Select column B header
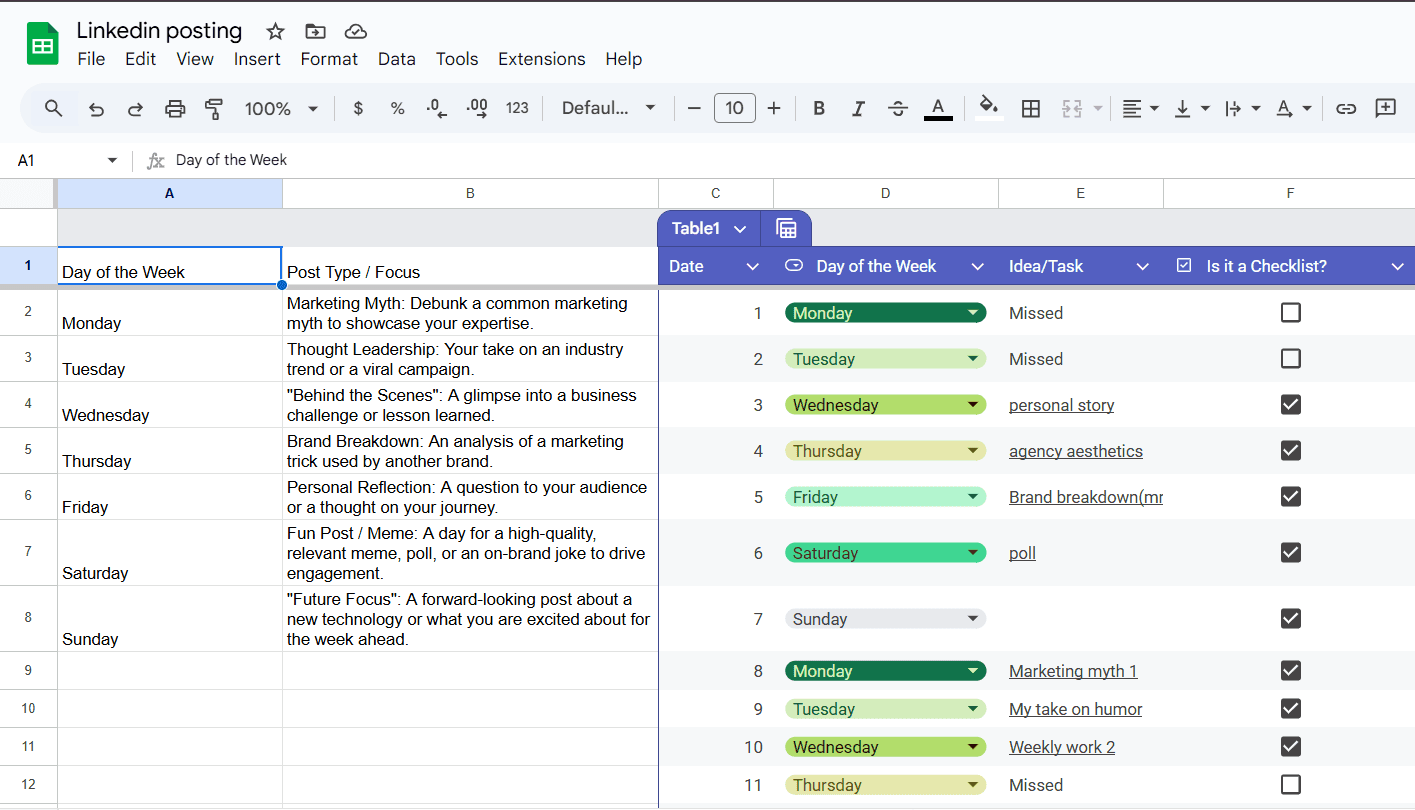Screen dimensions: 1415x810 coord(470,194)
